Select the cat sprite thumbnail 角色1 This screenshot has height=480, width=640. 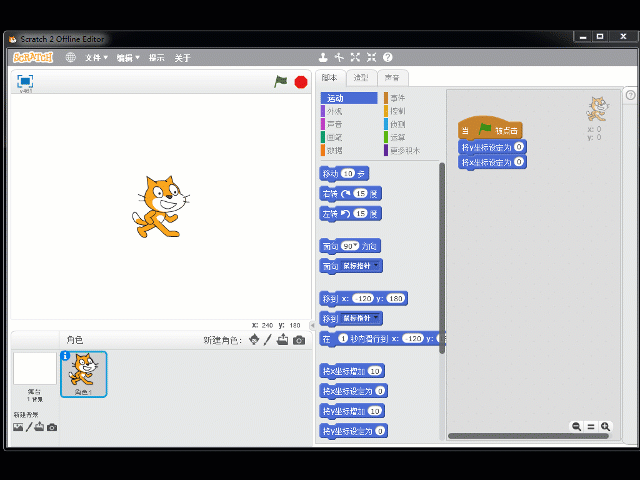point(84,374)
